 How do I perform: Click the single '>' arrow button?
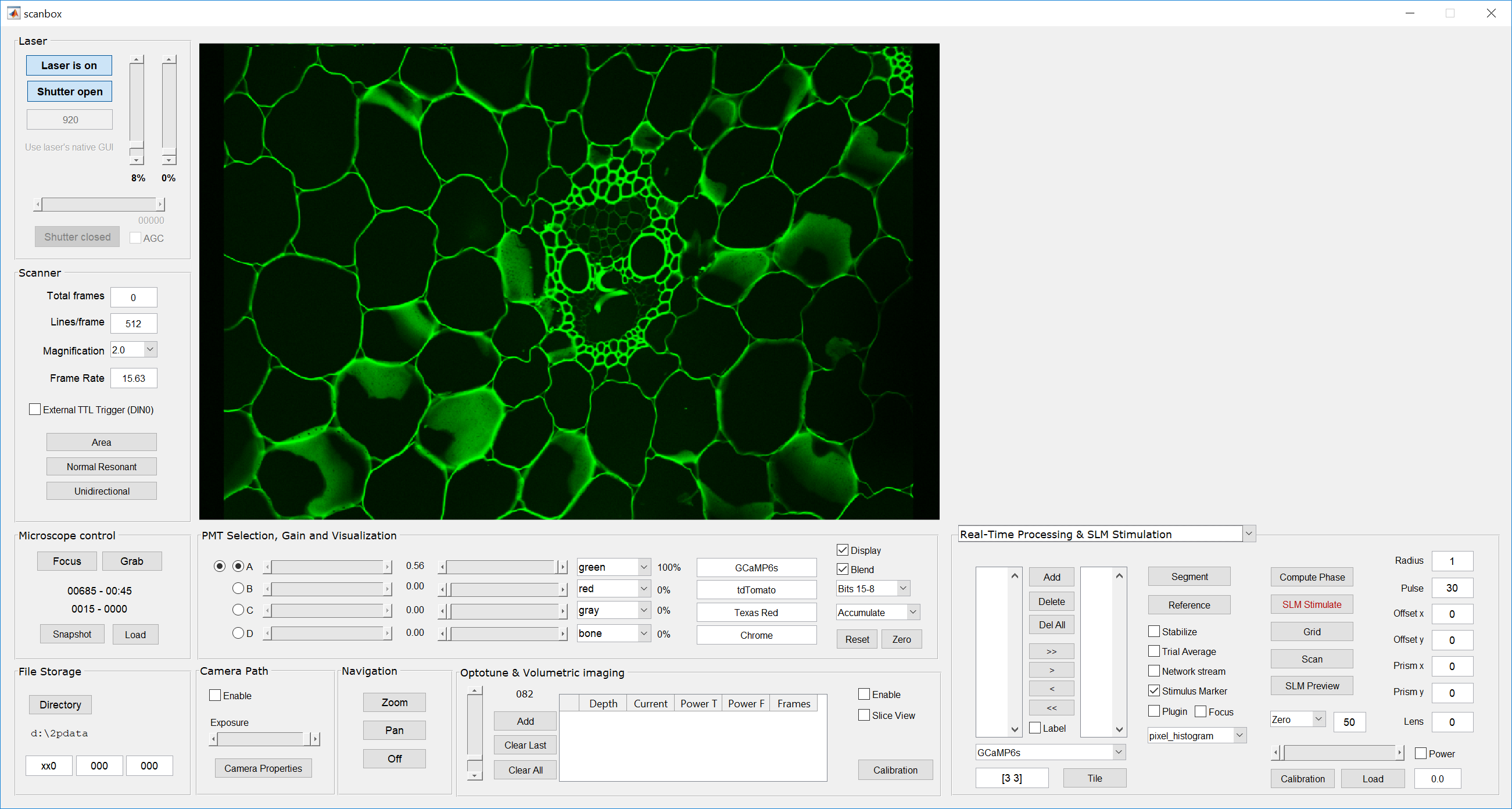pyautogui.click(x=1051, y=670)
